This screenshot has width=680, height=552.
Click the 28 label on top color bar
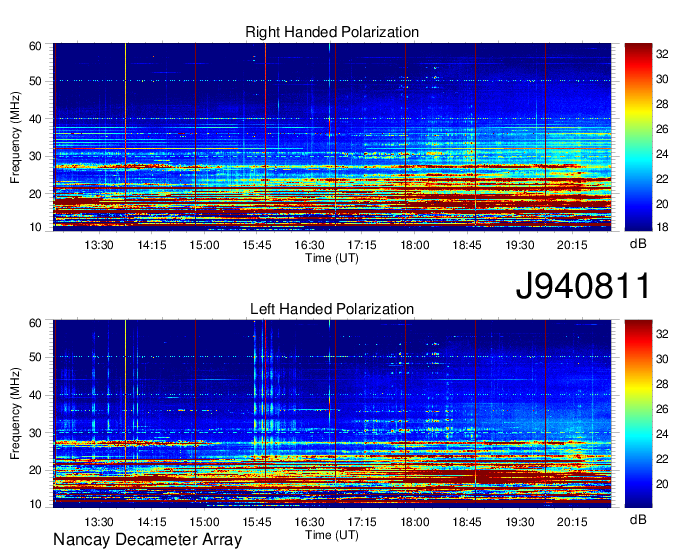pos(662,104)
